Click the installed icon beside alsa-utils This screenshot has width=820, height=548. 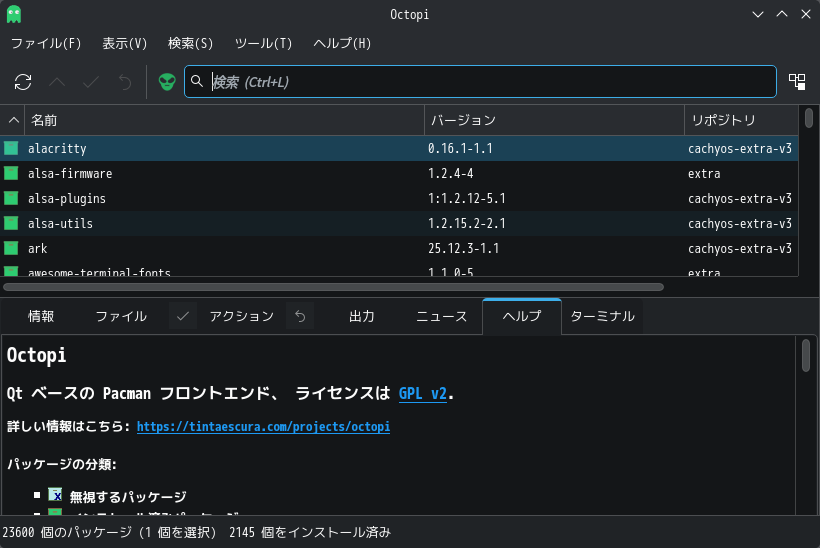pos(11,223)
